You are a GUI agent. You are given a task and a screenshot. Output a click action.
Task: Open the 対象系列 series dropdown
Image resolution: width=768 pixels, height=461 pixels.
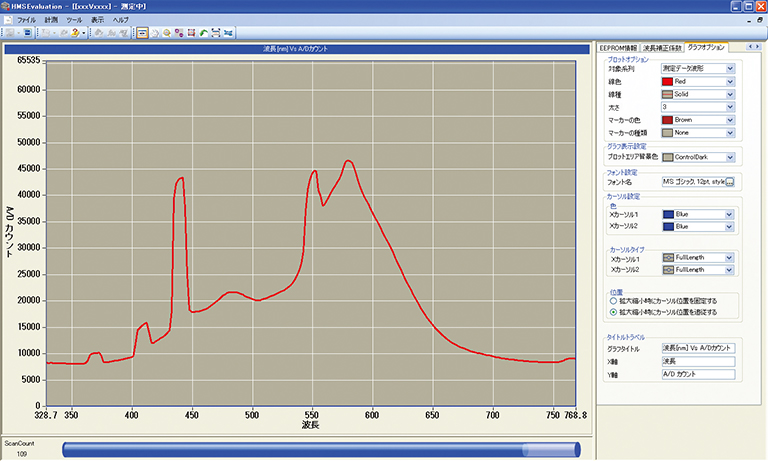coord(730,69)
